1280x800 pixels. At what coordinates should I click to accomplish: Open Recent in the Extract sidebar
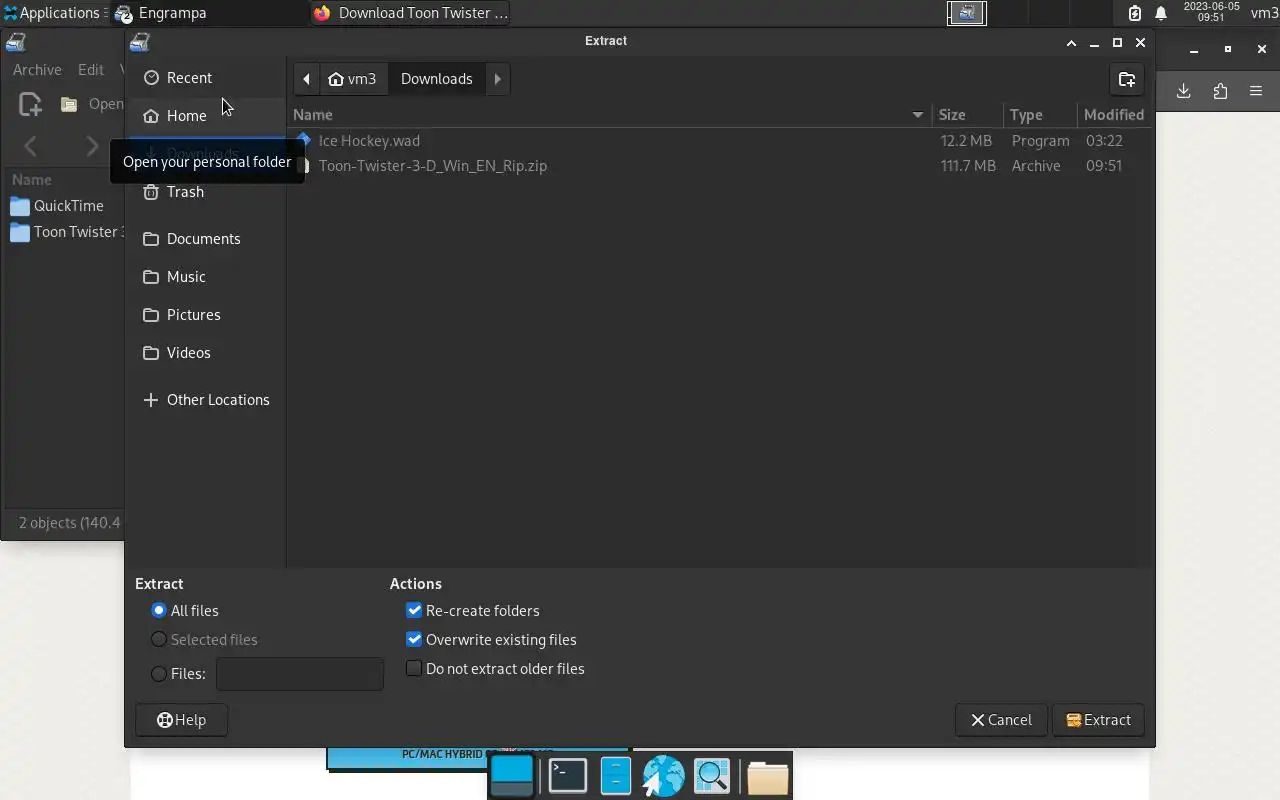[205, 78]
